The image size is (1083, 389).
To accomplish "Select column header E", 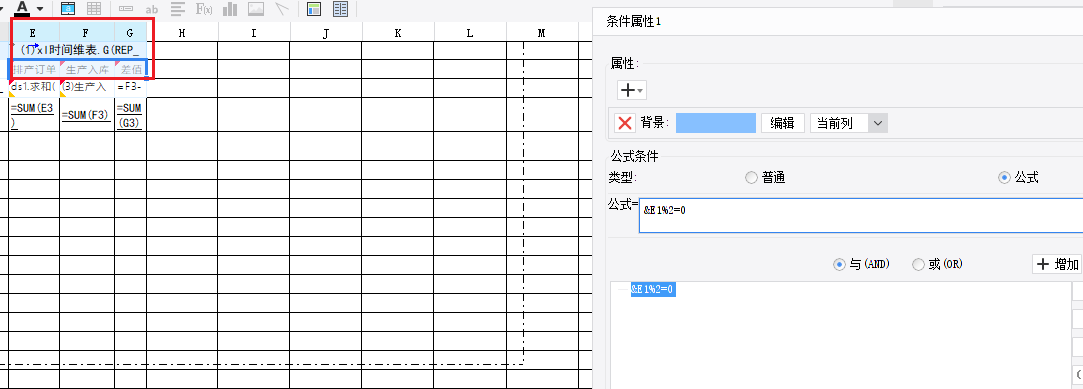I will click(33, 32).
